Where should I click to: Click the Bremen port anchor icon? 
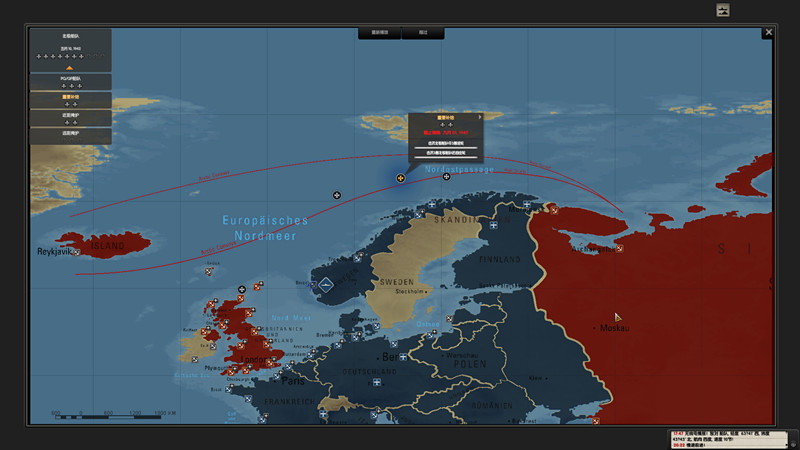point(337,345)
